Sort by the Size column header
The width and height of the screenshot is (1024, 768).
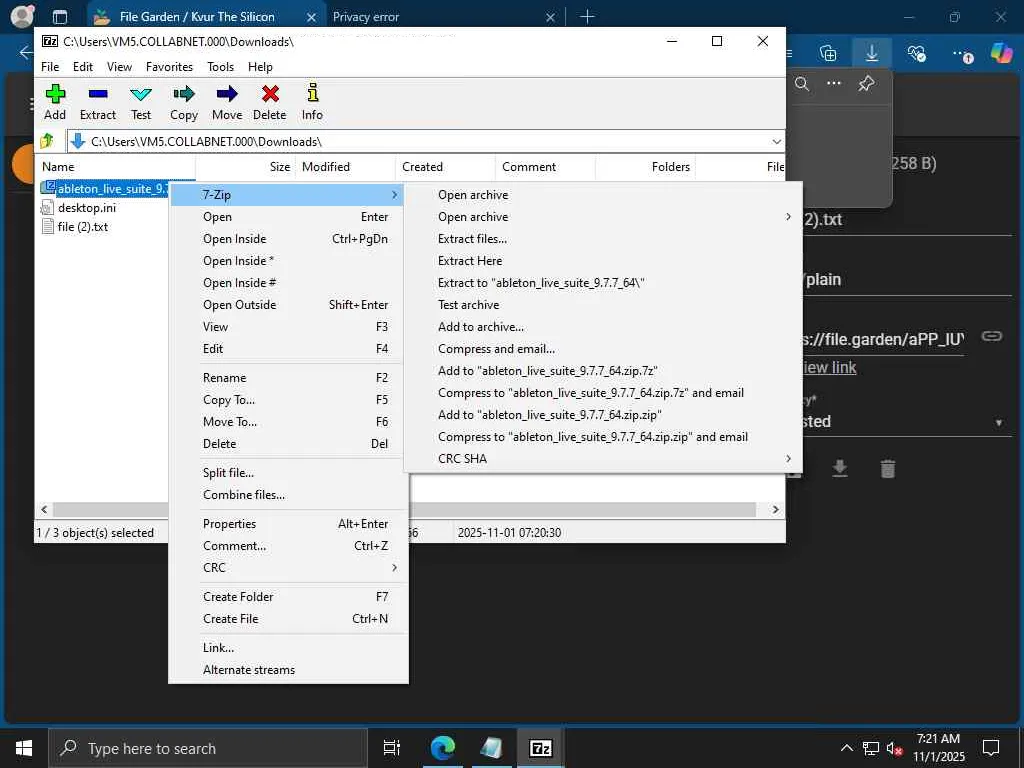click(x=246, y=167)
